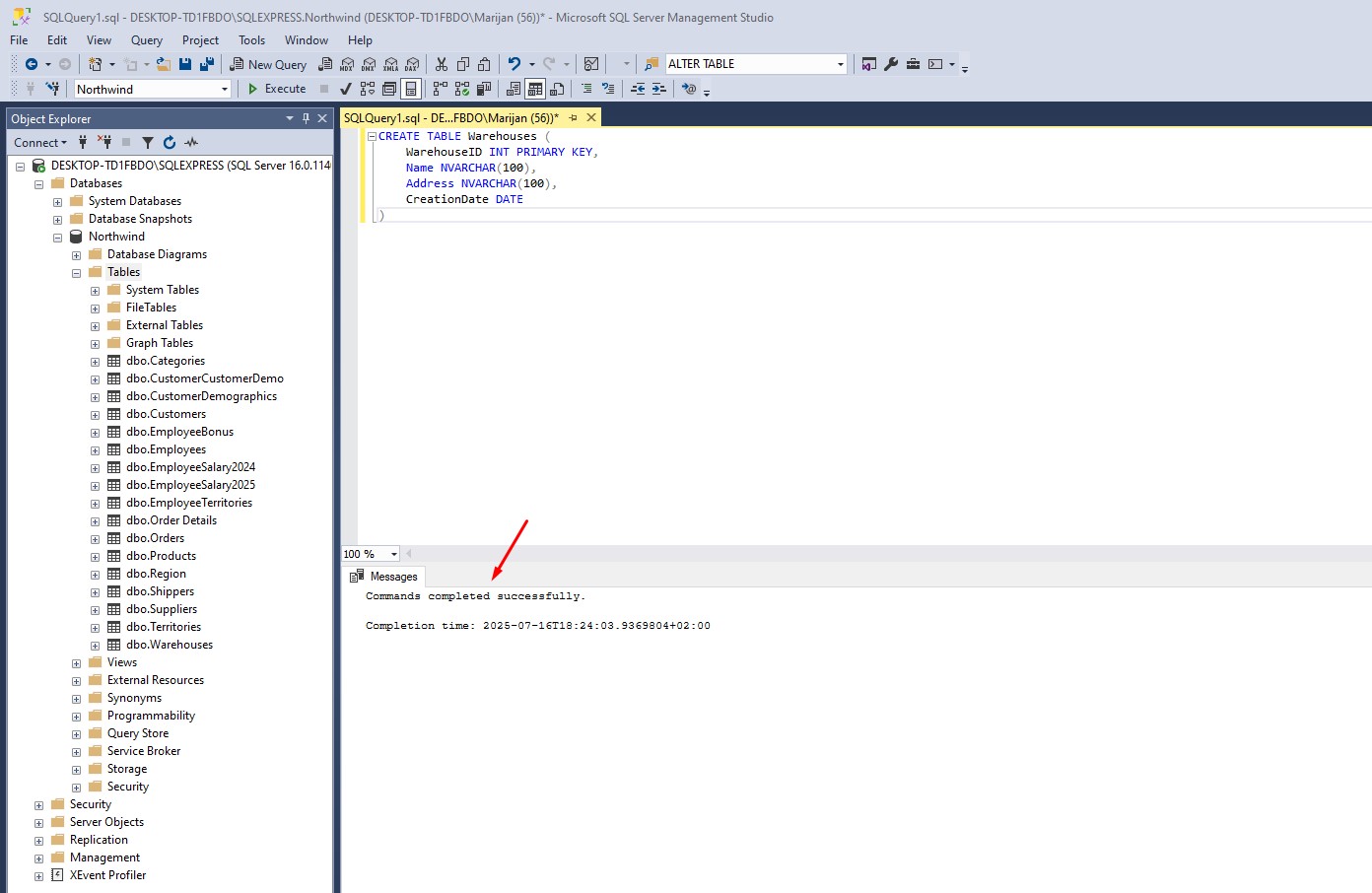Expand the dbo.Warehouses table node

point(95,646)
